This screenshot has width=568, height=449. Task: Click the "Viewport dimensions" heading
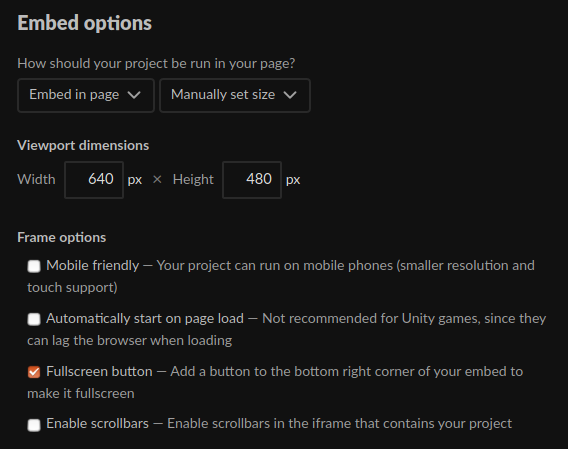tap(83, 146)
